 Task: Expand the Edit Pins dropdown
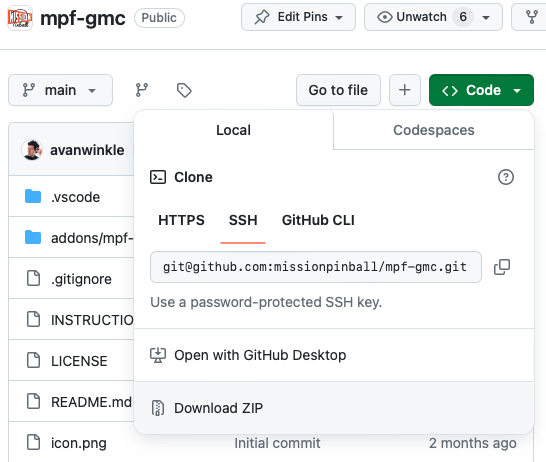[298, 17]
